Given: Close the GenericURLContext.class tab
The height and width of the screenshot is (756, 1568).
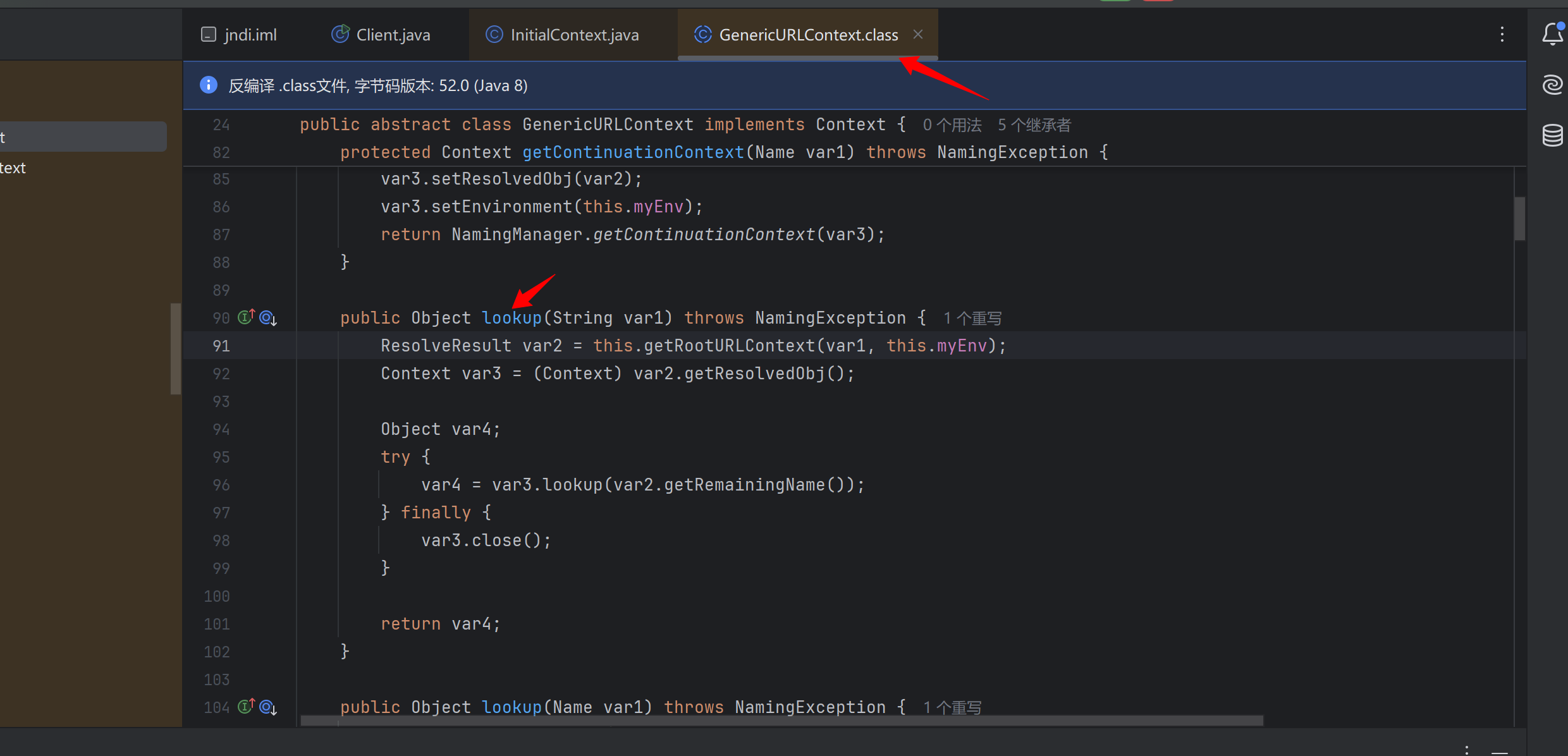Looking at the screenshot, I should [x=918, y=34].
